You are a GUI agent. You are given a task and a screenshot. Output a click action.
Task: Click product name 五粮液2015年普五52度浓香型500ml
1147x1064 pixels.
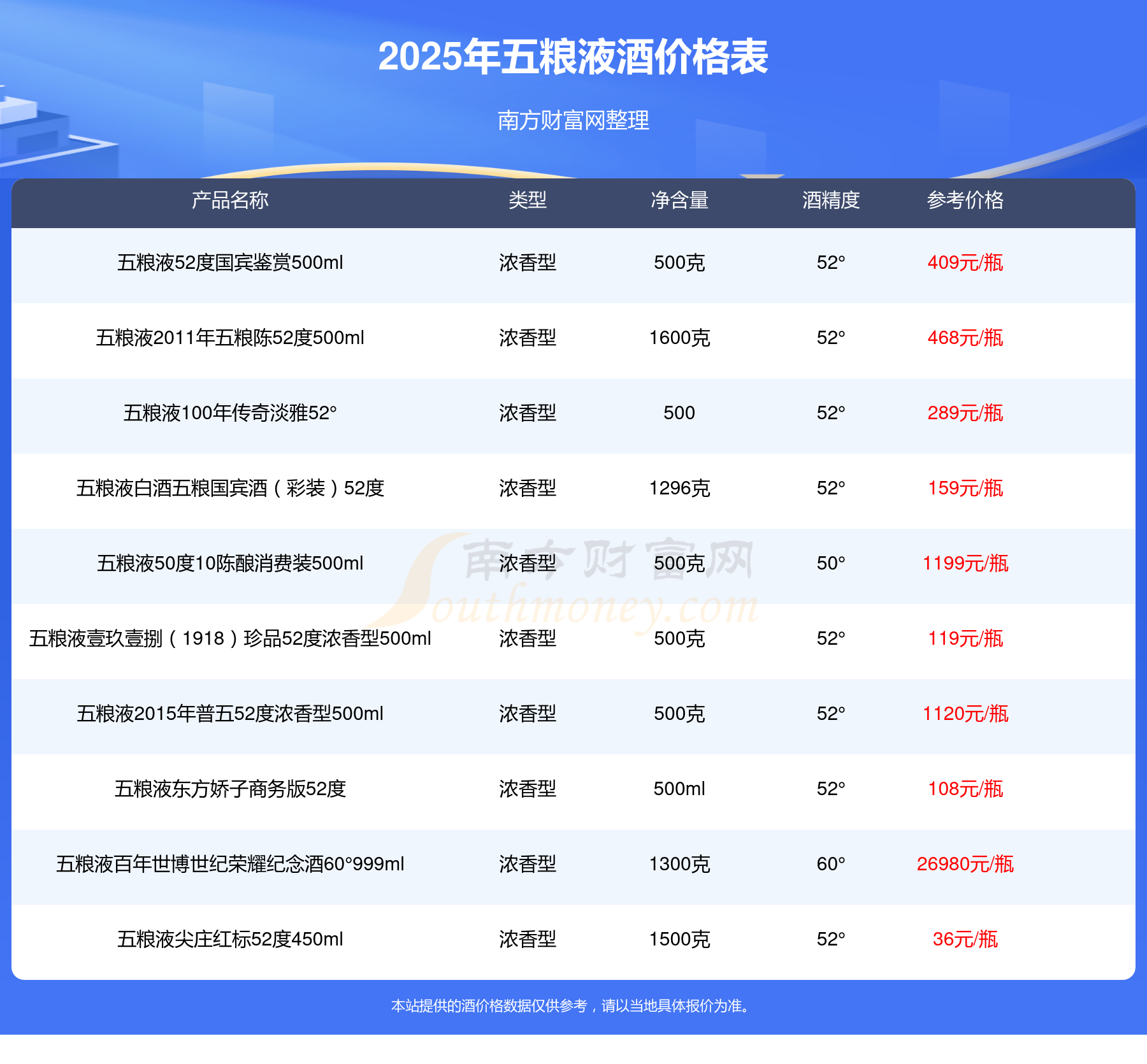pos(230,714)
